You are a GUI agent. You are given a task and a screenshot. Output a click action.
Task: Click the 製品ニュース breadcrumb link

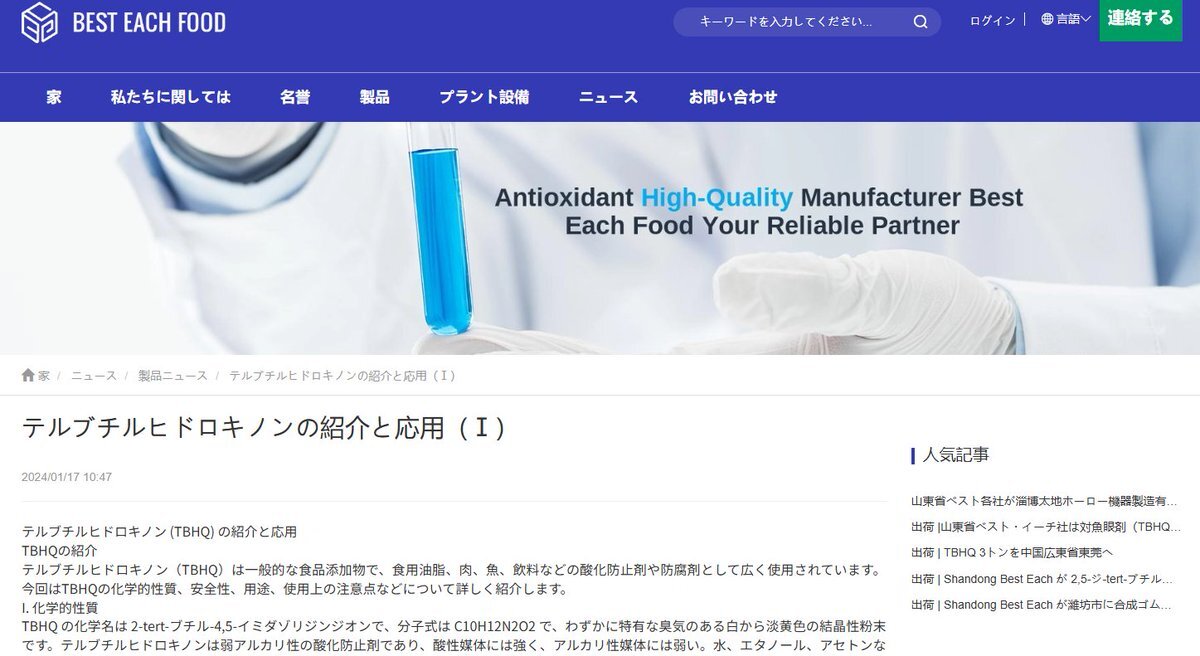pyautogui.click(x=172, y=375)
